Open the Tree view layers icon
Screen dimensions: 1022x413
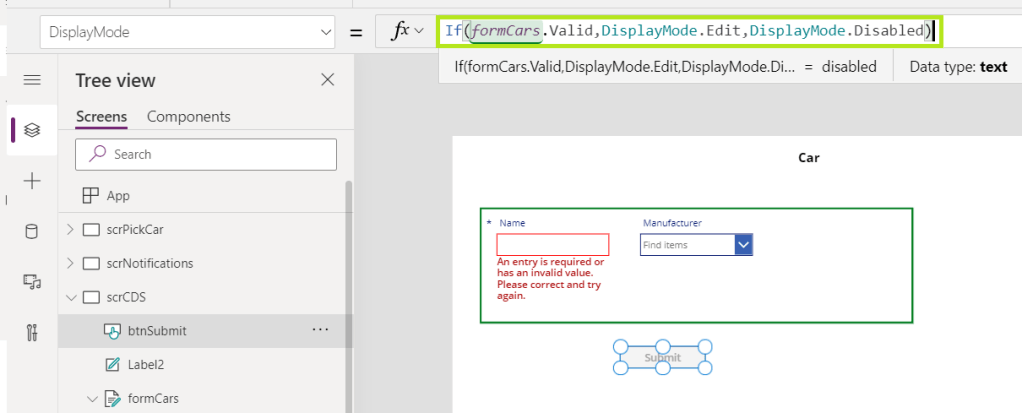(31, 130)
